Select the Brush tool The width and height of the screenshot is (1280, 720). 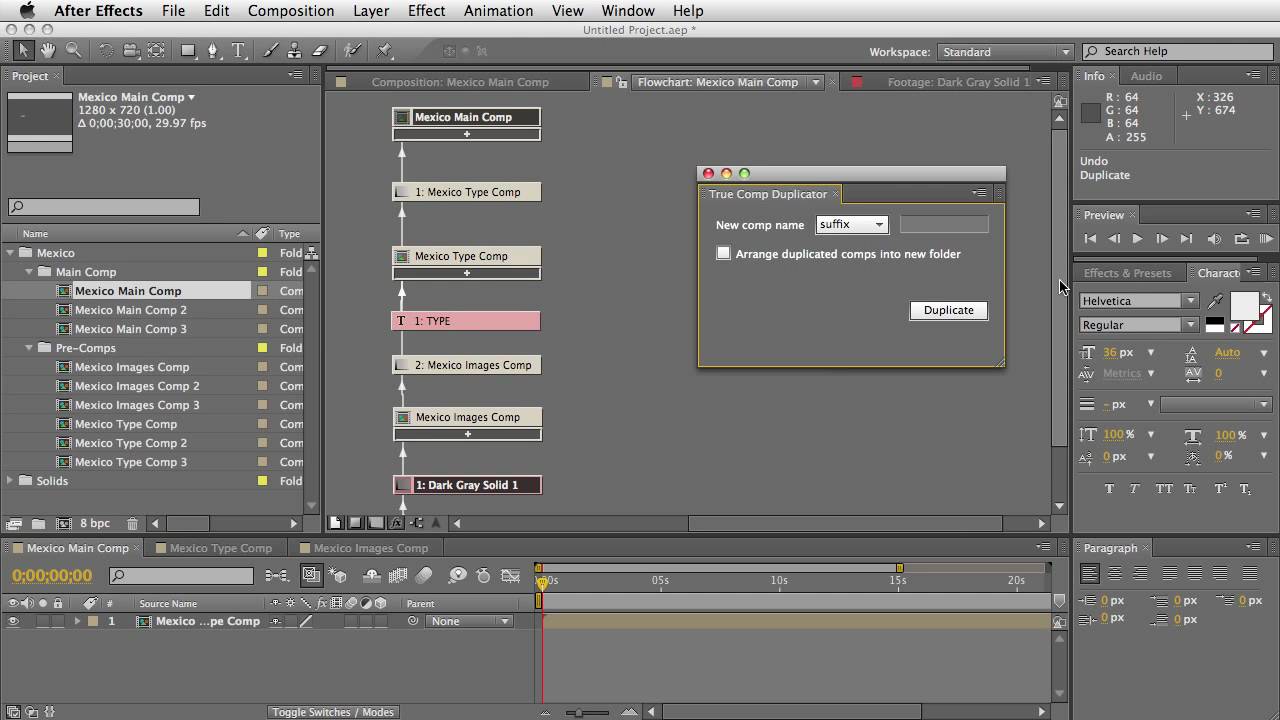click(270, 51)
